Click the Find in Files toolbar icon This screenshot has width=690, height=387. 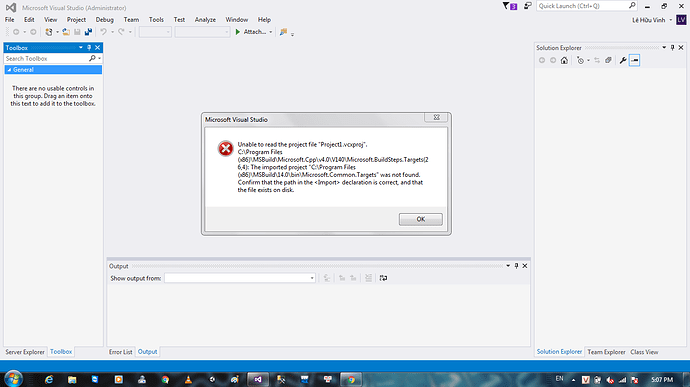[x=283, y=32]
